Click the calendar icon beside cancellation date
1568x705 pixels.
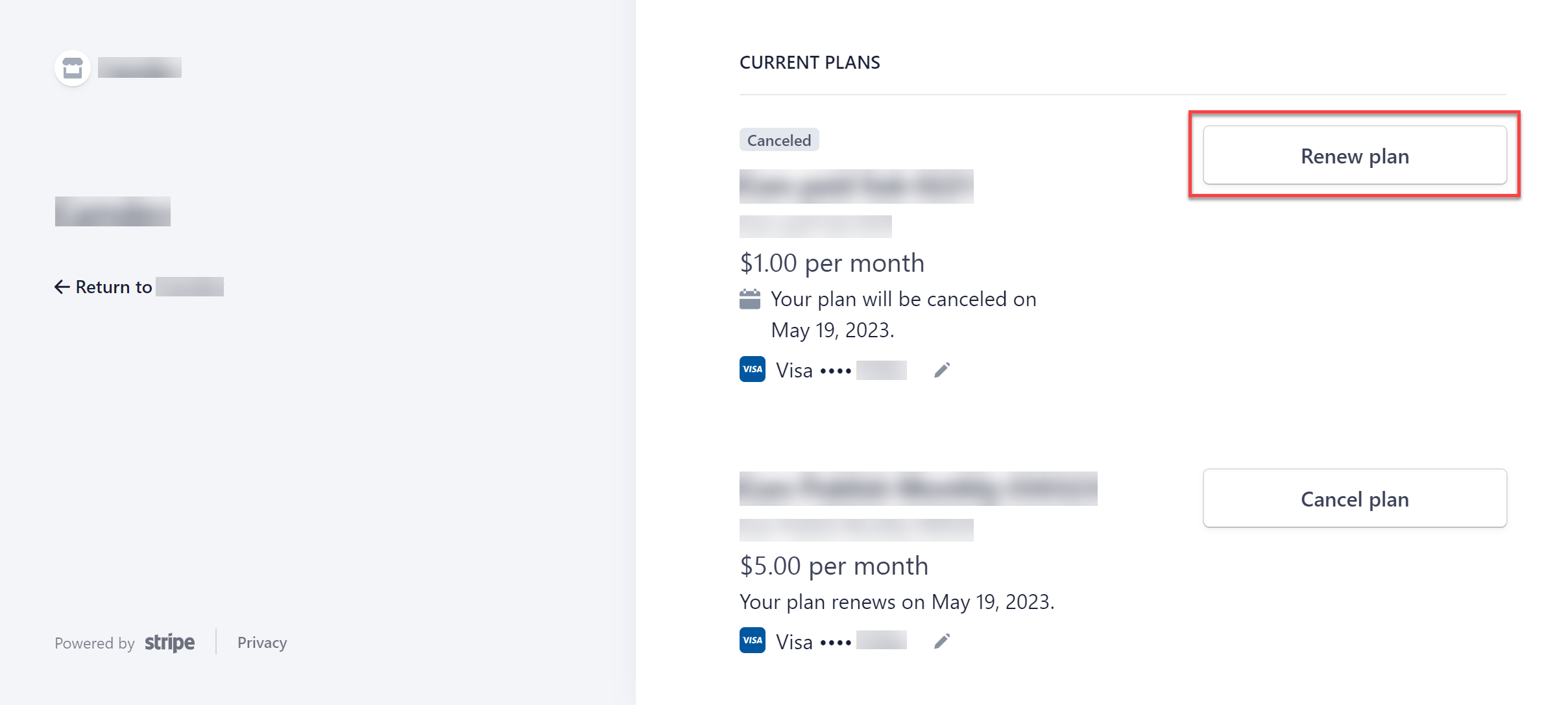[750, 300]
